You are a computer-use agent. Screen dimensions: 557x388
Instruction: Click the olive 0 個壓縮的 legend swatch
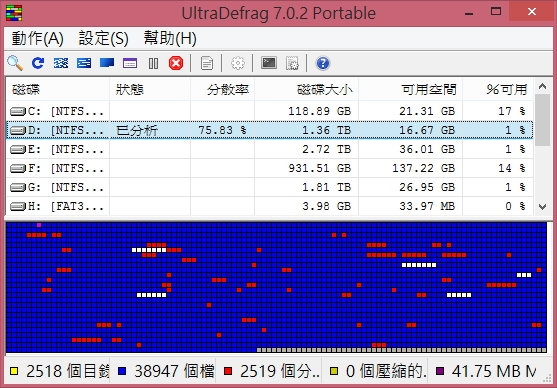[x=334, y=371]
